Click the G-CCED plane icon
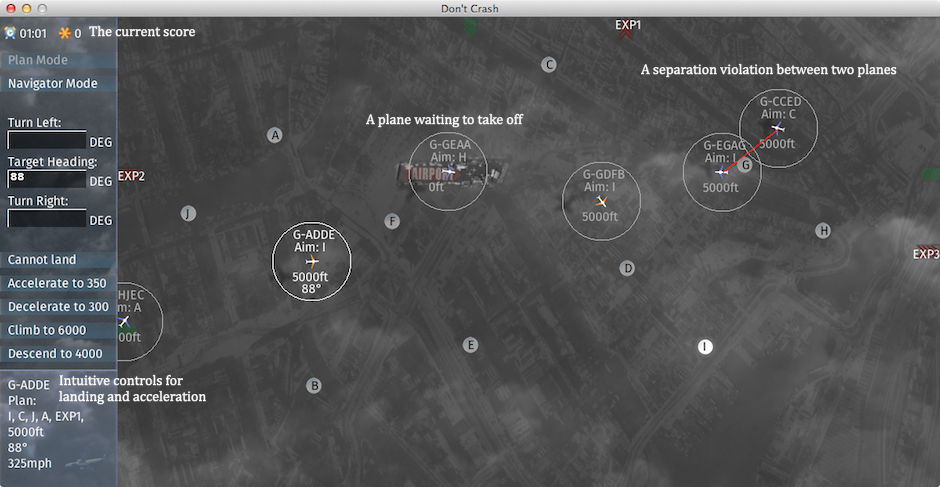The image size is (940, 487). click(x=778, y=128)
